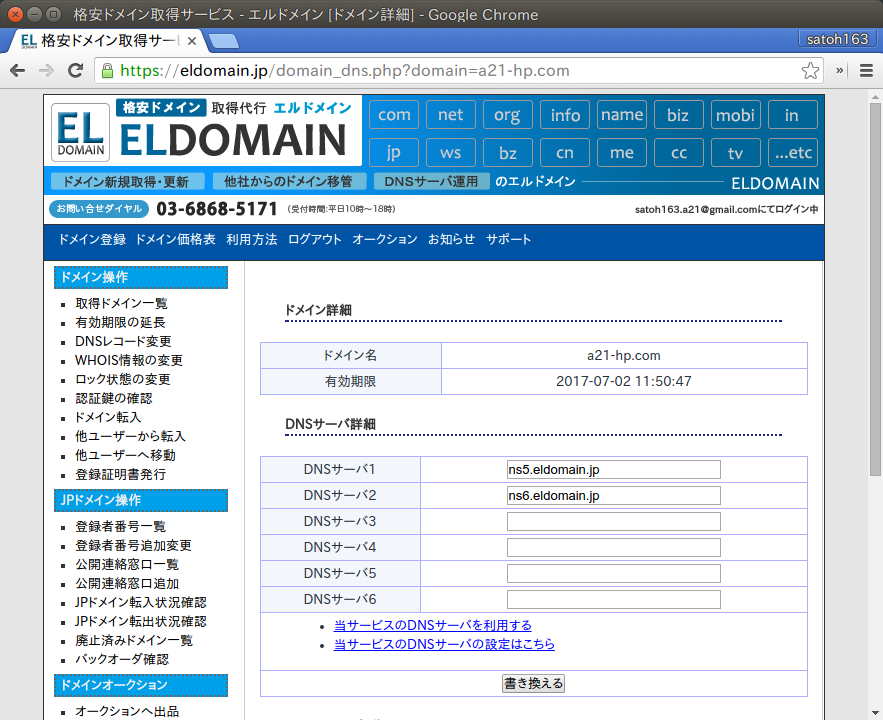This screenshot has width=883, height=720.
Task: Reload the page with the refresh icon
Action: 75,70
